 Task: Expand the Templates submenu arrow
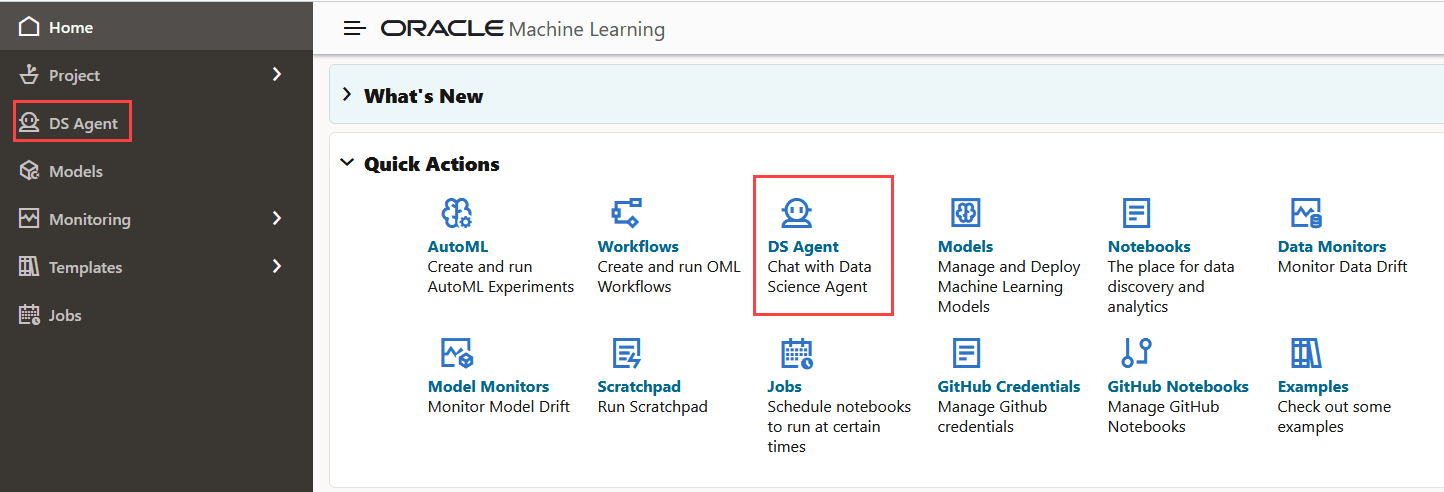point(277,267)
